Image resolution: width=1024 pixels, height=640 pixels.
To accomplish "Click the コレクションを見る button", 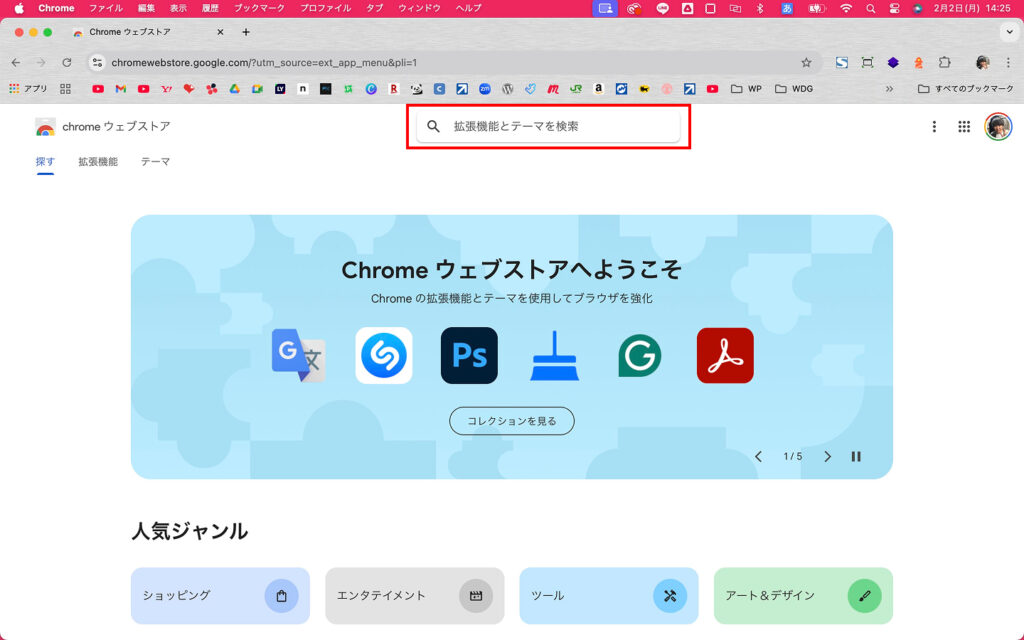I will [512, 421].
